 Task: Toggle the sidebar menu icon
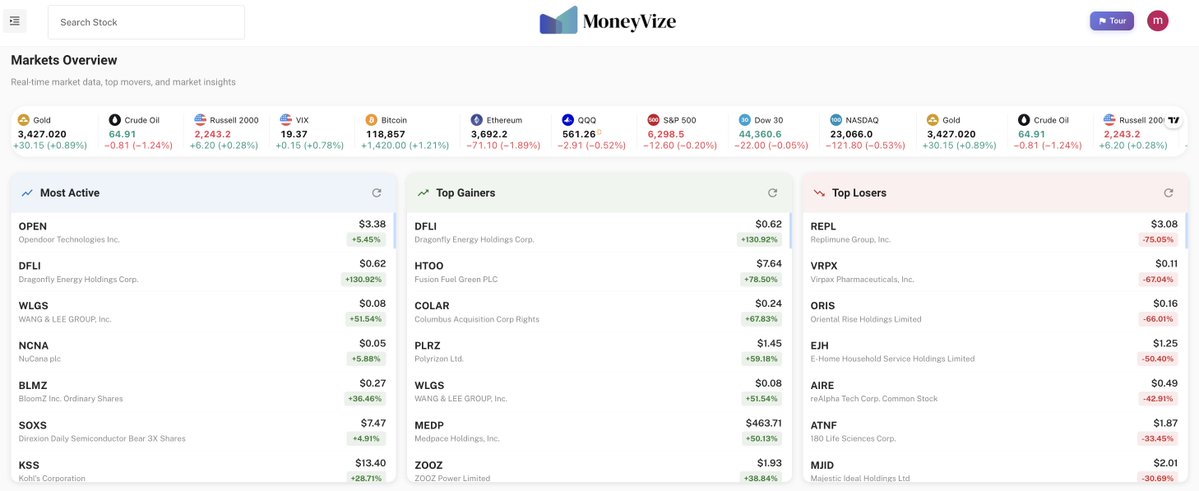pos(15,21)
